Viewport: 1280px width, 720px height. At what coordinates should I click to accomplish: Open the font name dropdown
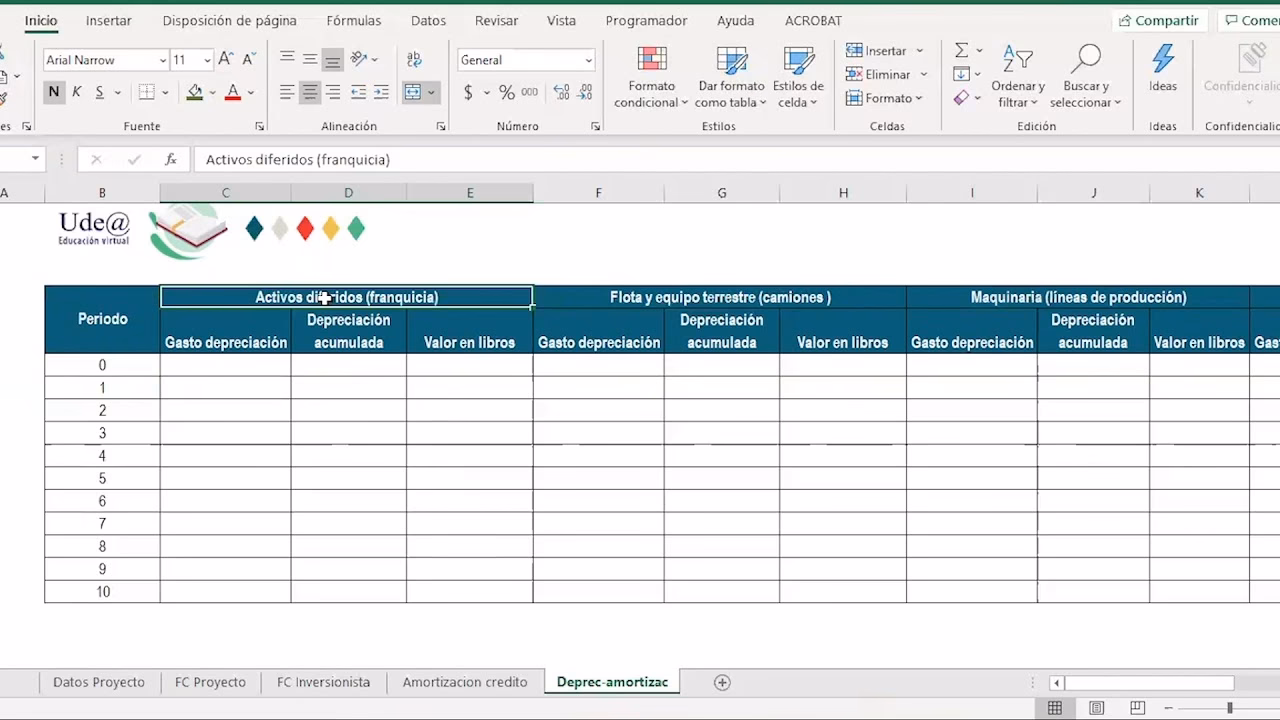click(x=163, y=61)
